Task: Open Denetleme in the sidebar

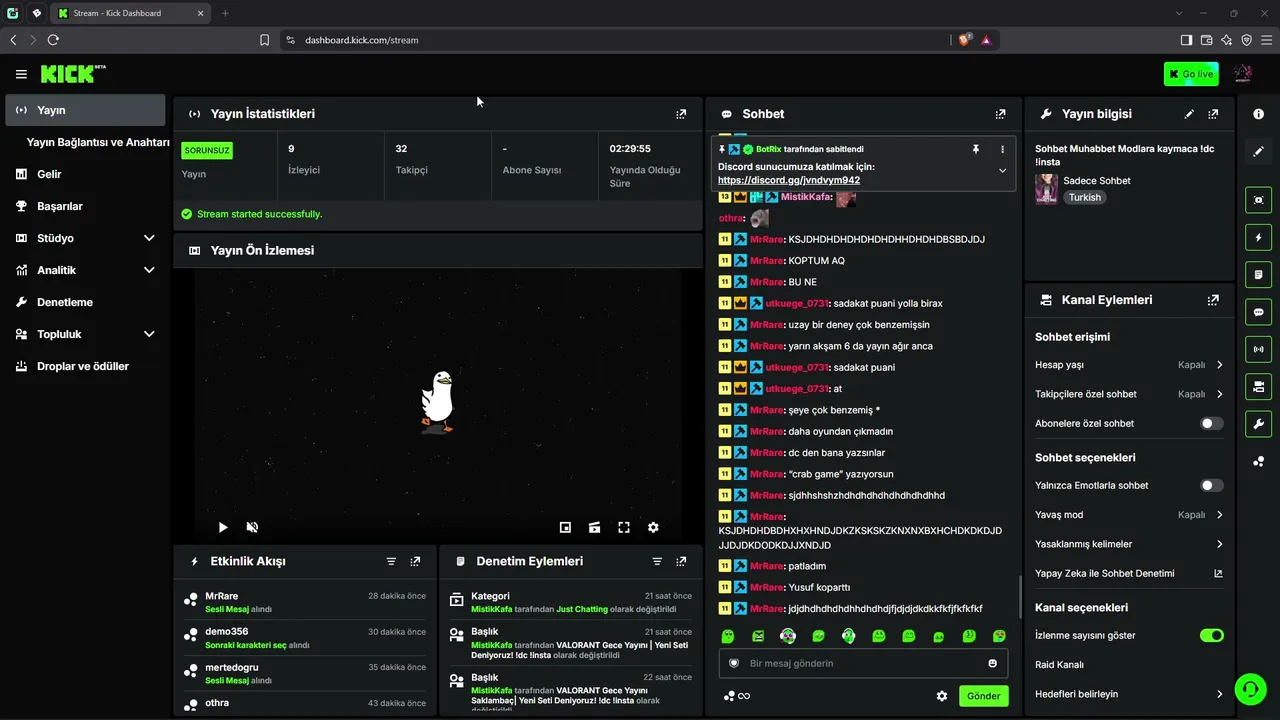Action: click(85, 302)
